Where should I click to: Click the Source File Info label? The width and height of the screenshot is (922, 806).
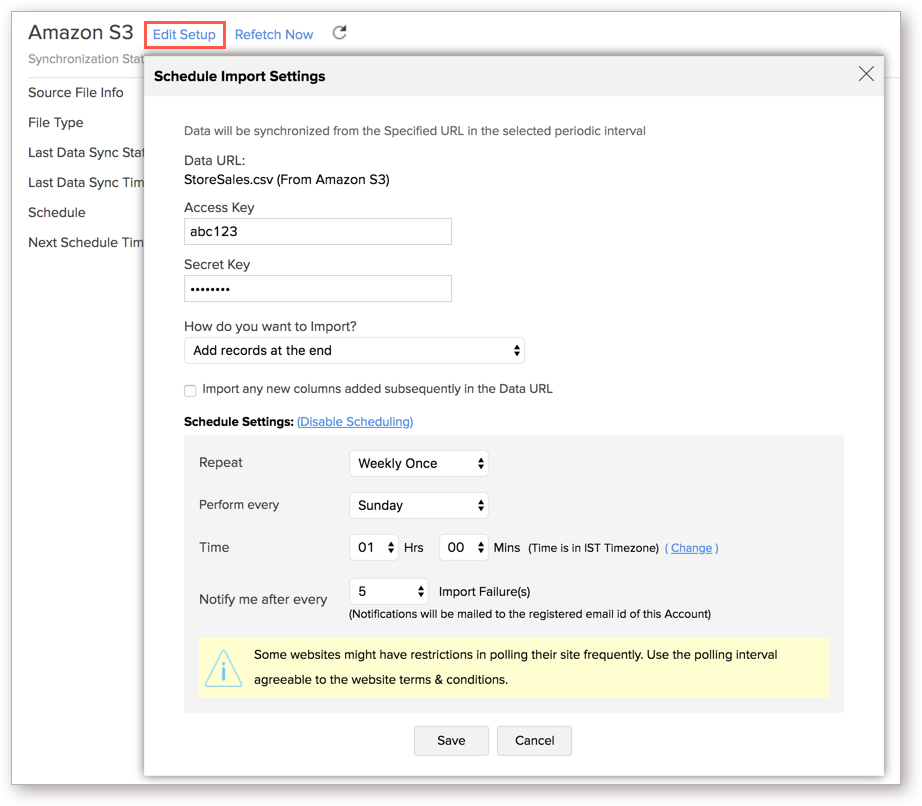(x=76, y=93)
